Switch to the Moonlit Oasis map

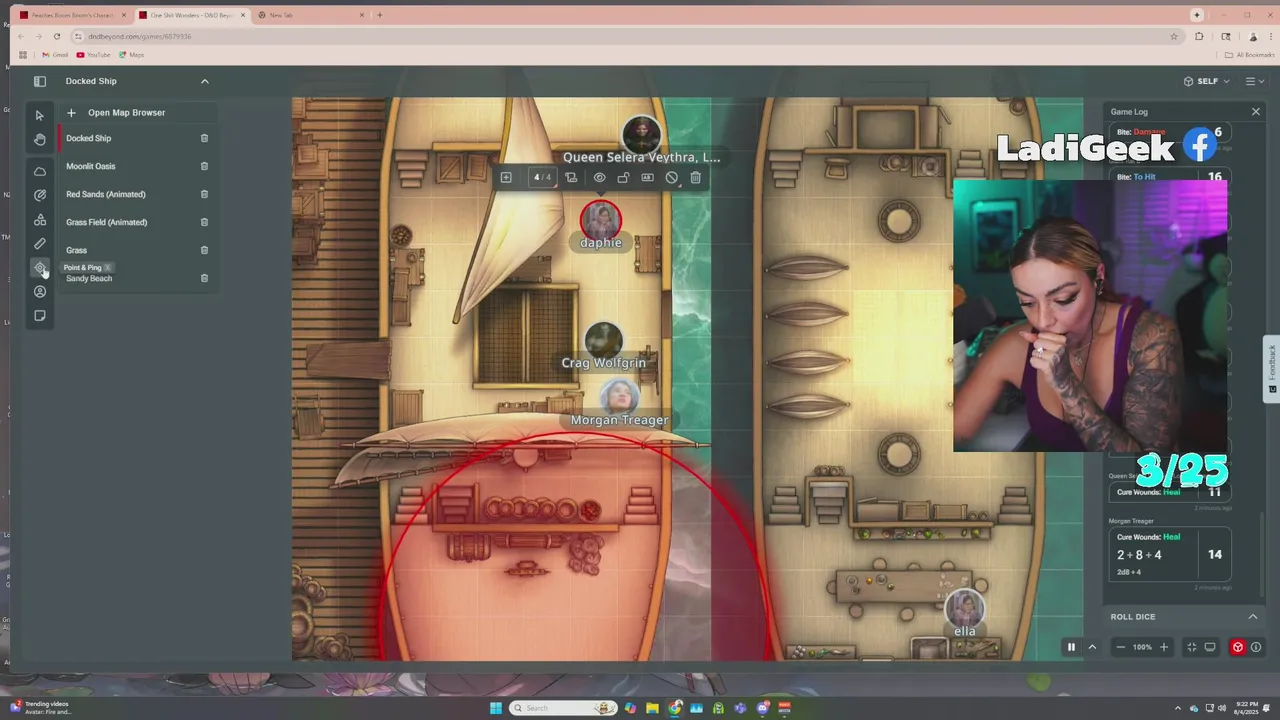(91, 166)
